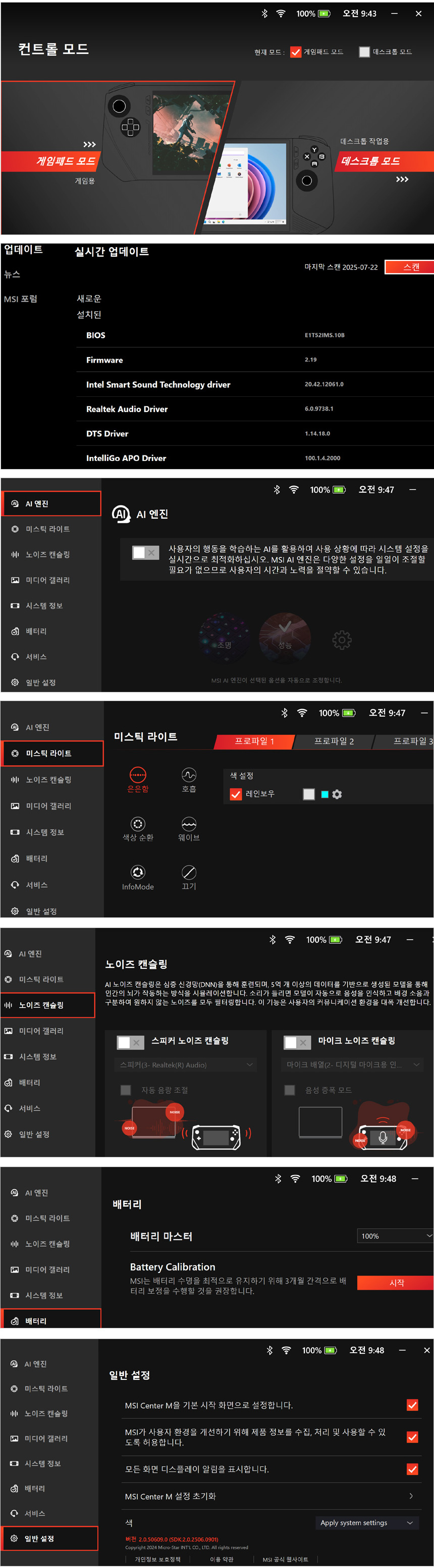Screen dimensions: 434x1568
Task: Expand MSI Center M 설정 초기화 arrow
Action: pyautogui.click(x=411, y=1495)
